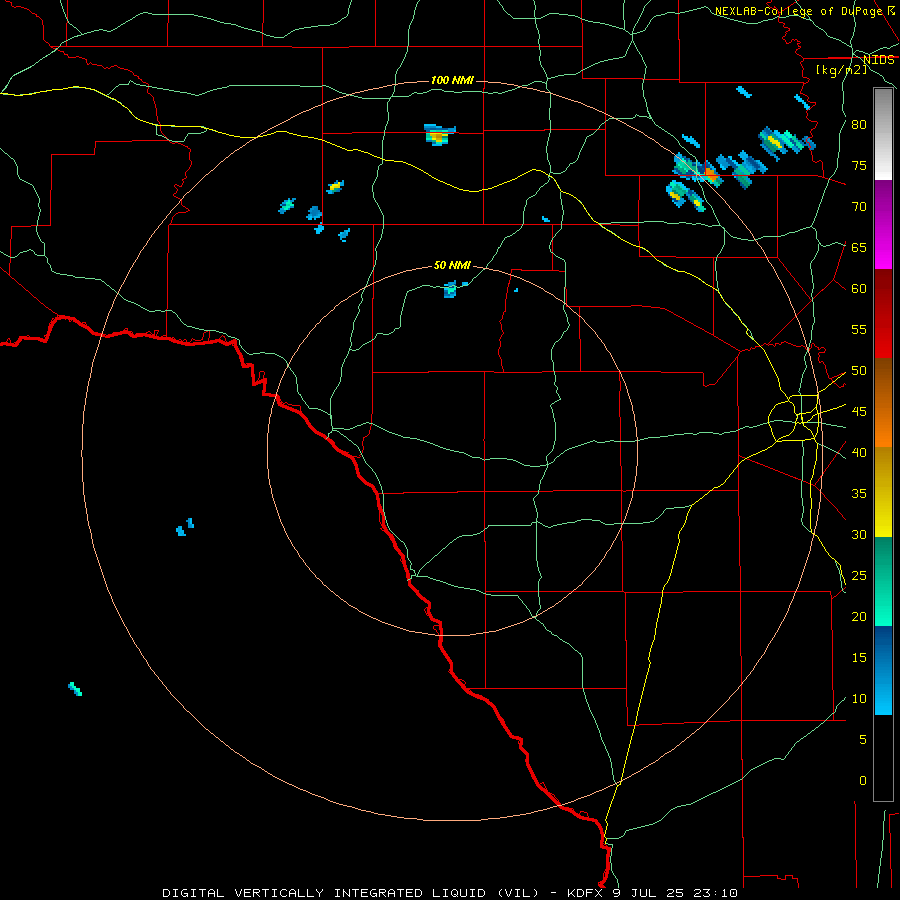Click the 40 value on color scale

pos(859,452)
